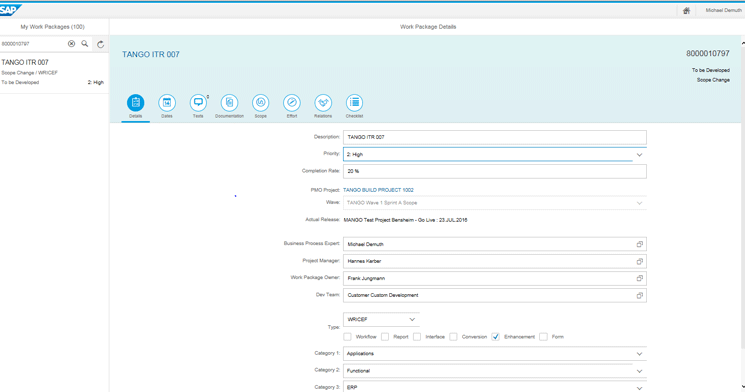
Task: Click the work package search input
Action: tap(32, 44)
